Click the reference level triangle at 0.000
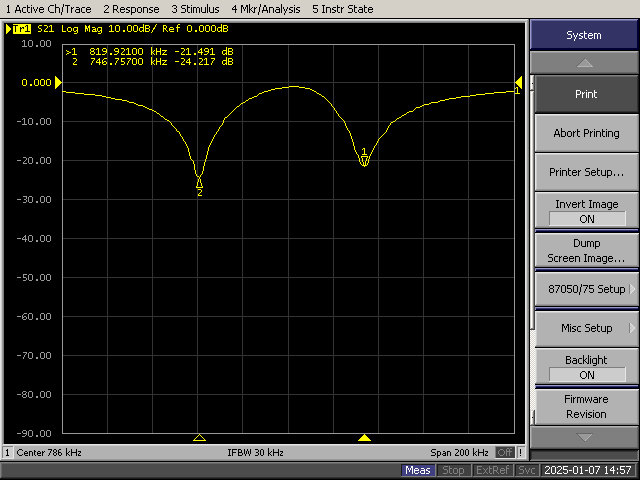 pos(58,82)
